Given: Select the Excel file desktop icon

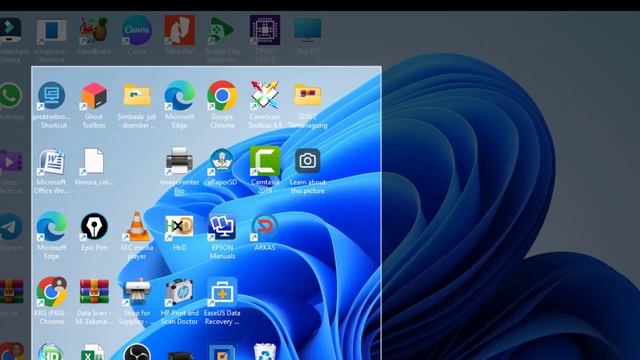Looking at the screenshot, I should [x=92, y=352].
